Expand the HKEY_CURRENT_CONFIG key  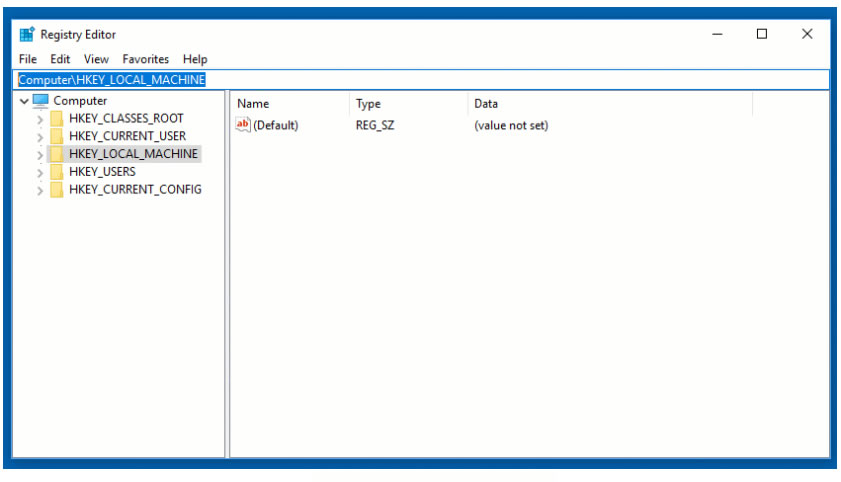click(x=40, y=190)
